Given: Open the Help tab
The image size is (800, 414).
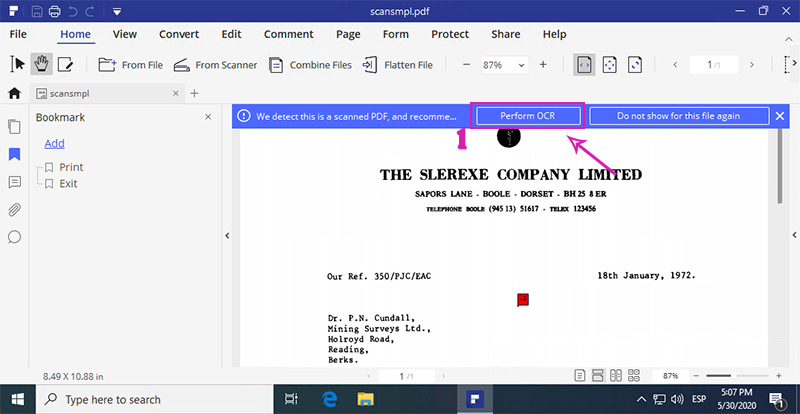Looking at the screenshot, I should pos(555,34).
